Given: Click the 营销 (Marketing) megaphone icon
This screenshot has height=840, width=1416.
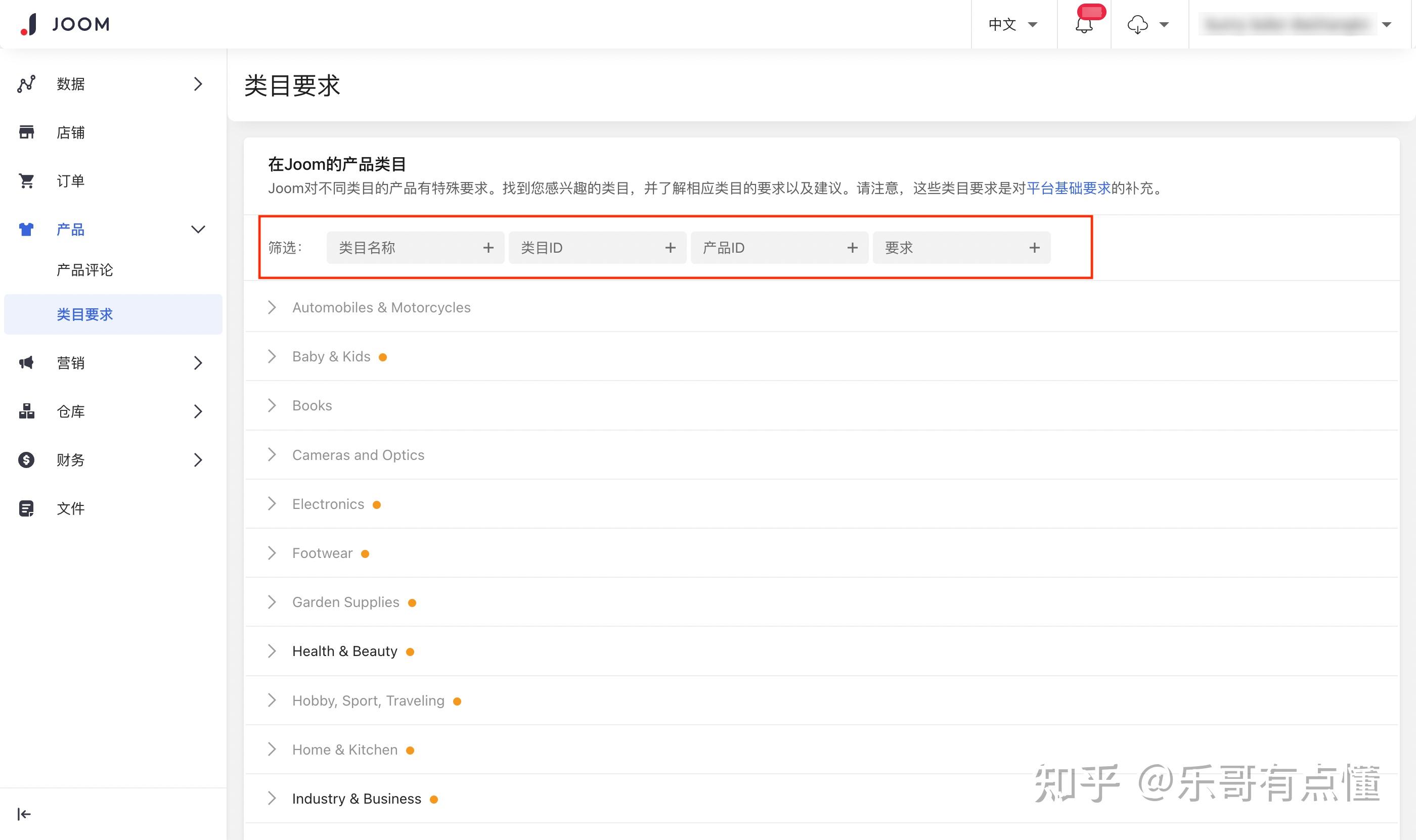Looking at the screenshot, I should tap(26, 363).
